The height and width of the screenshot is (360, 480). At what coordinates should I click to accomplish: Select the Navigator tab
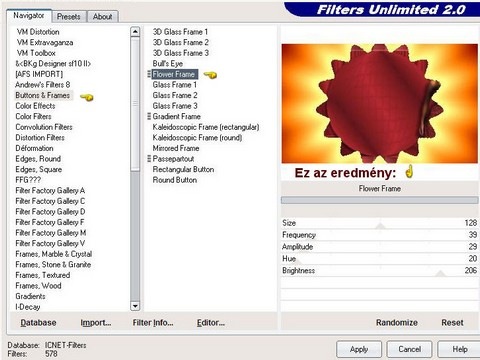29,16
